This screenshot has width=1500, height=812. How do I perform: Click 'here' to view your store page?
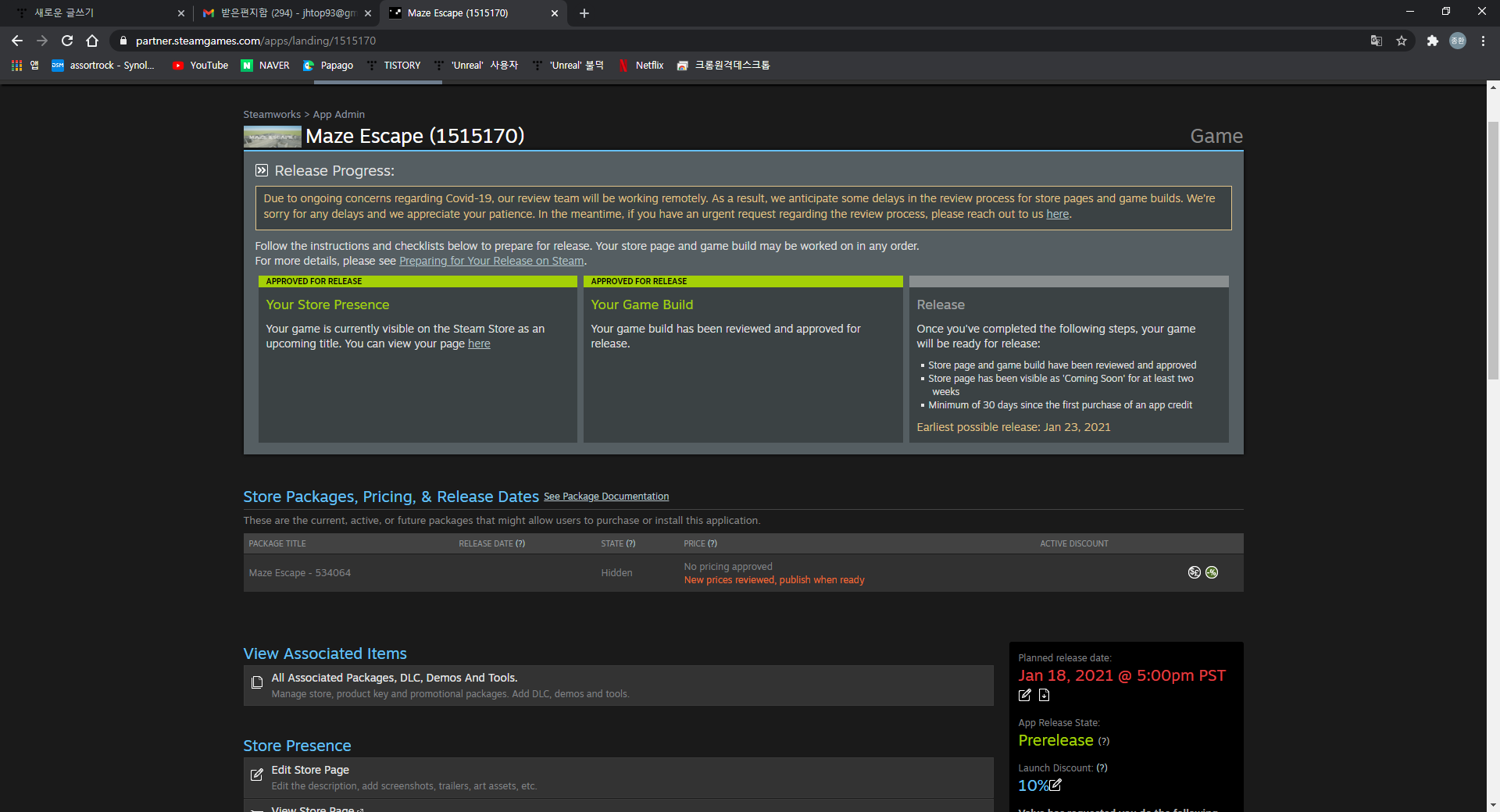(x=479, y=344)
